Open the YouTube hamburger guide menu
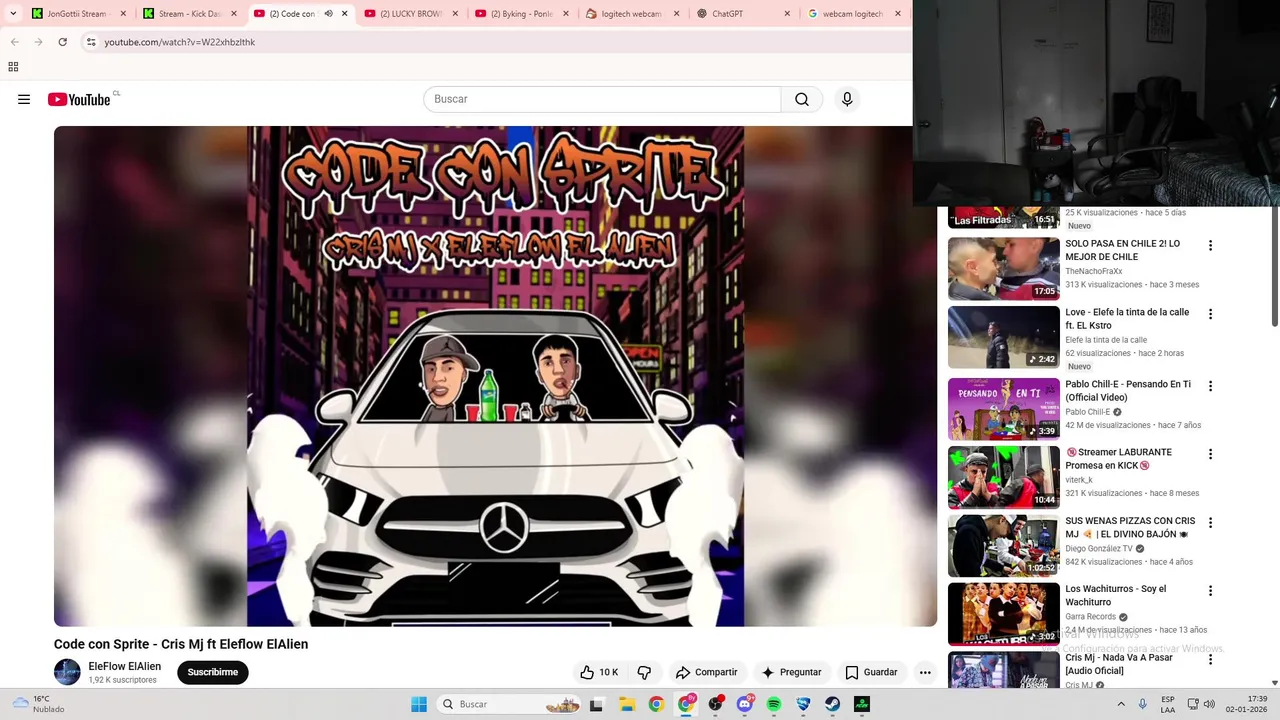The height and width of the screenshot is (720, 1280). (x=24, y=99)
